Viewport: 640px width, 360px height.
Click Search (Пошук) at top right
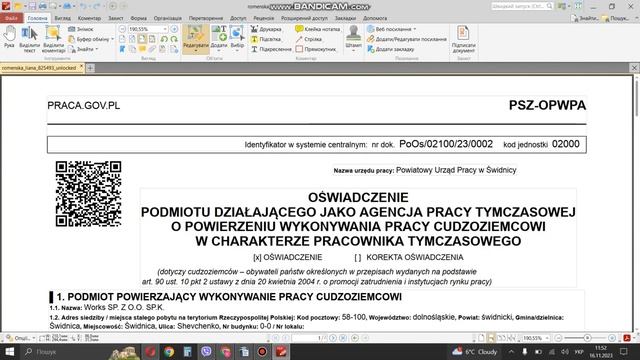click(616, 18)
